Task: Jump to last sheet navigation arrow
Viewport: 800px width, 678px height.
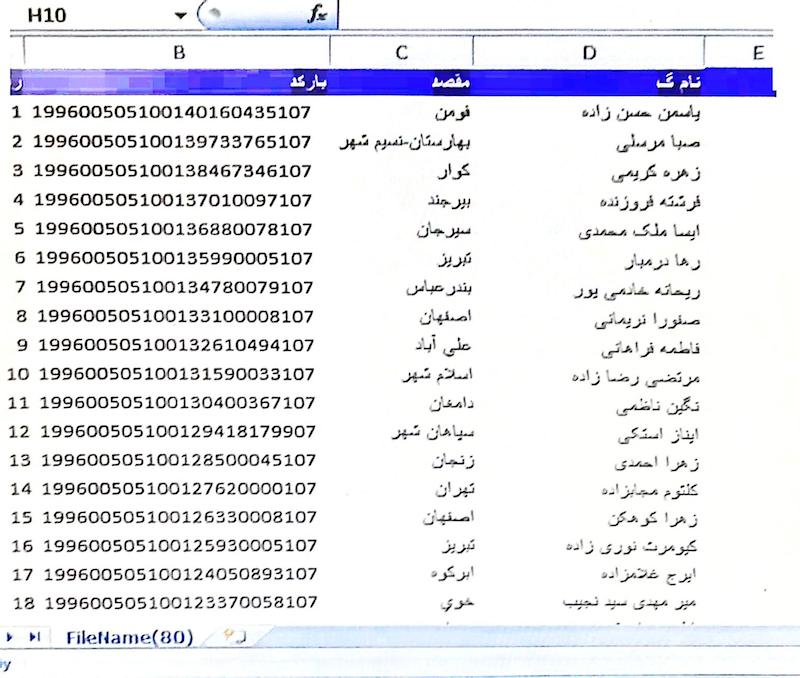Action: (x=35, y=637)
